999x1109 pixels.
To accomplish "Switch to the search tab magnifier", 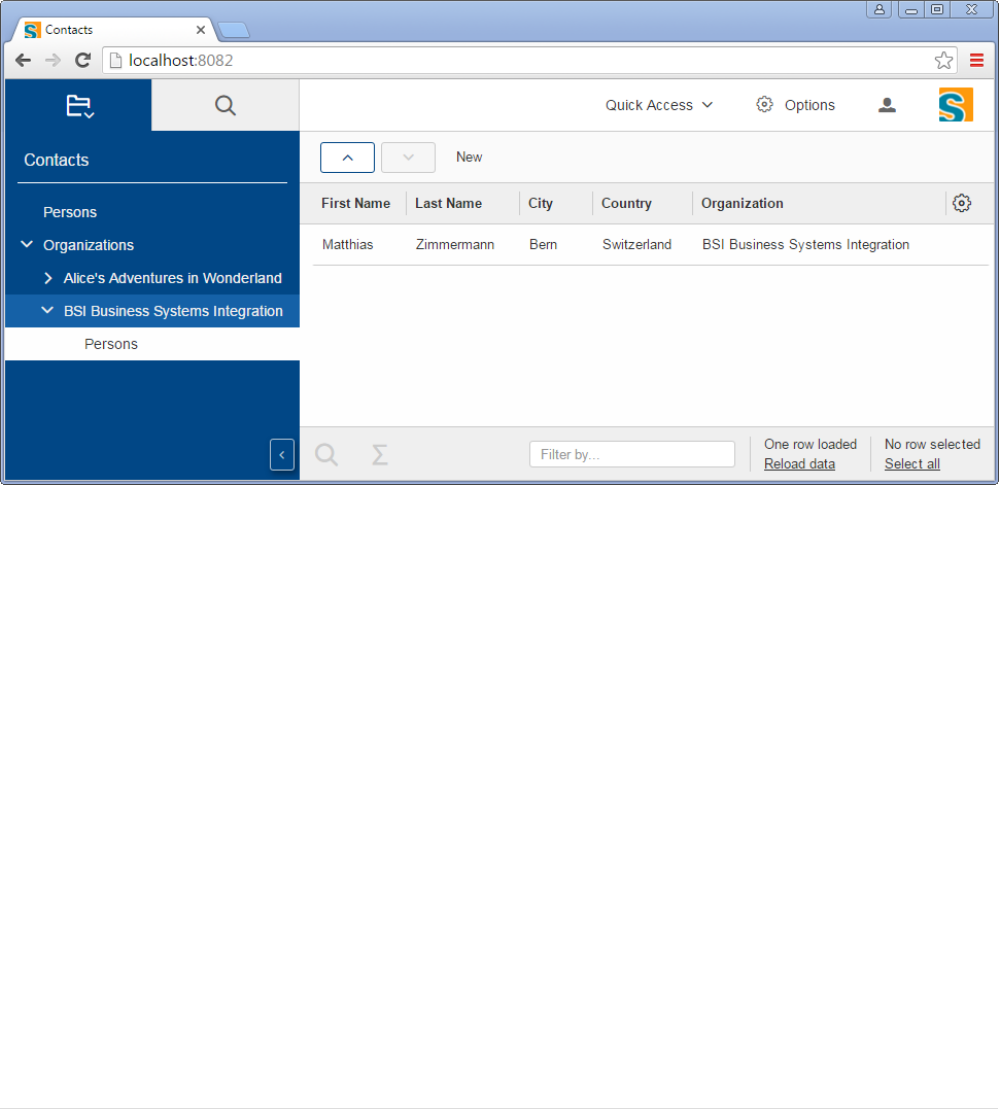I will [x=225, y=105].
